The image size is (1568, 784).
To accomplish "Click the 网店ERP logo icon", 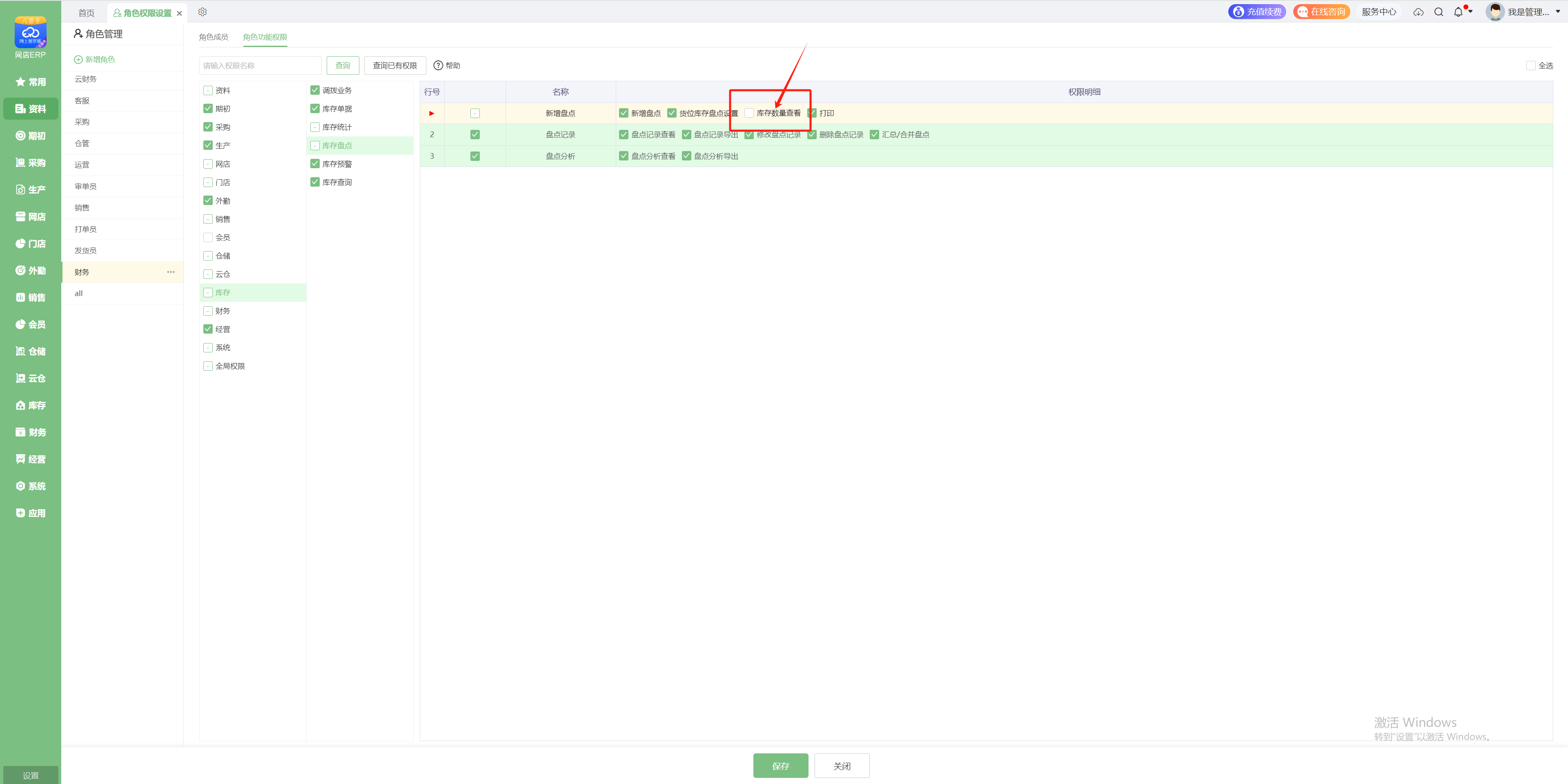I will pos(31,32).
